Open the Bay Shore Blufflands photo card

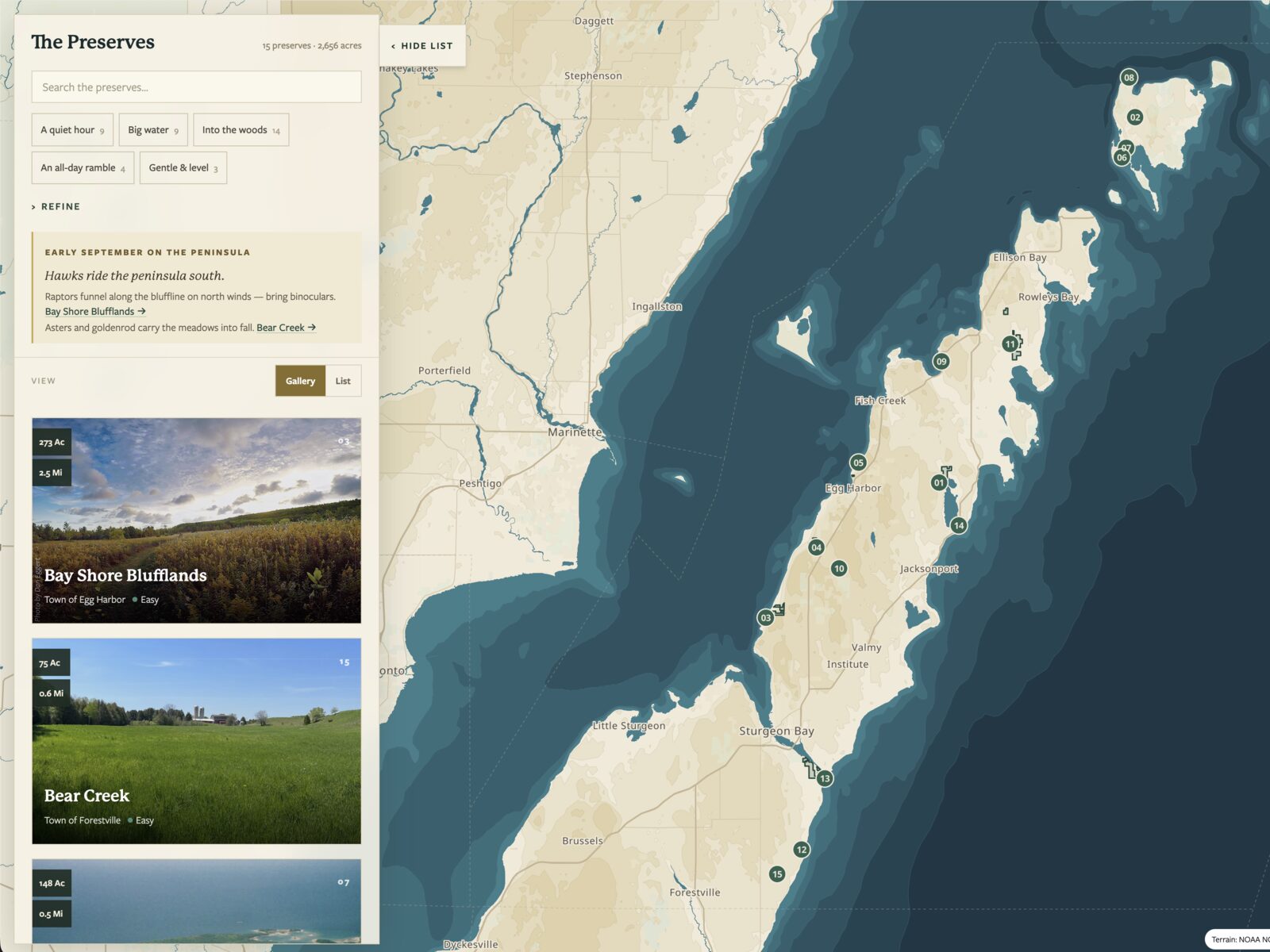pyautogui.click(x=196, y=520)
